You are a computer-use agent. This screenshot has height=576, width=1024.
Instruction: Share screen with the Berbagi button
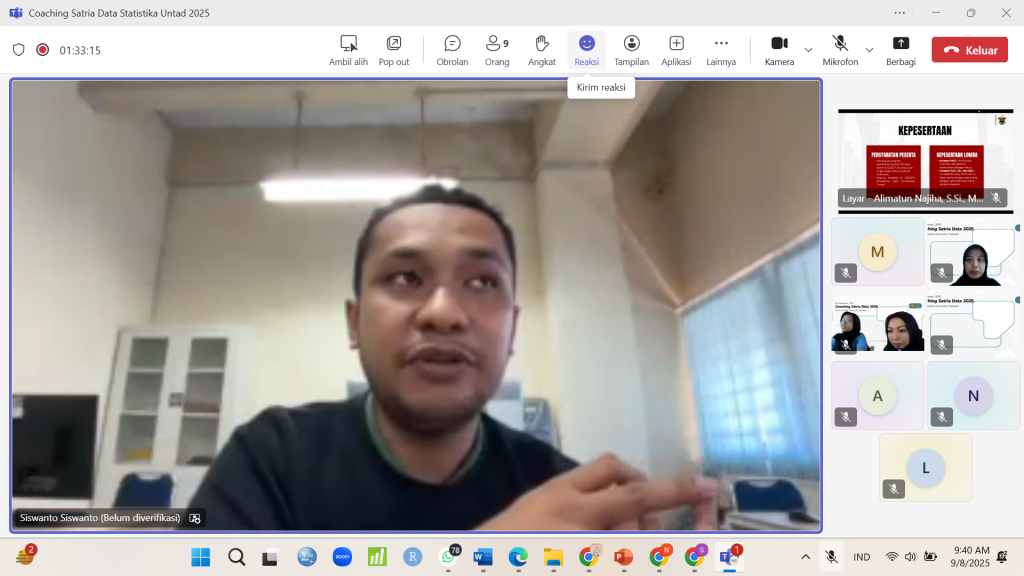[900, 49]
